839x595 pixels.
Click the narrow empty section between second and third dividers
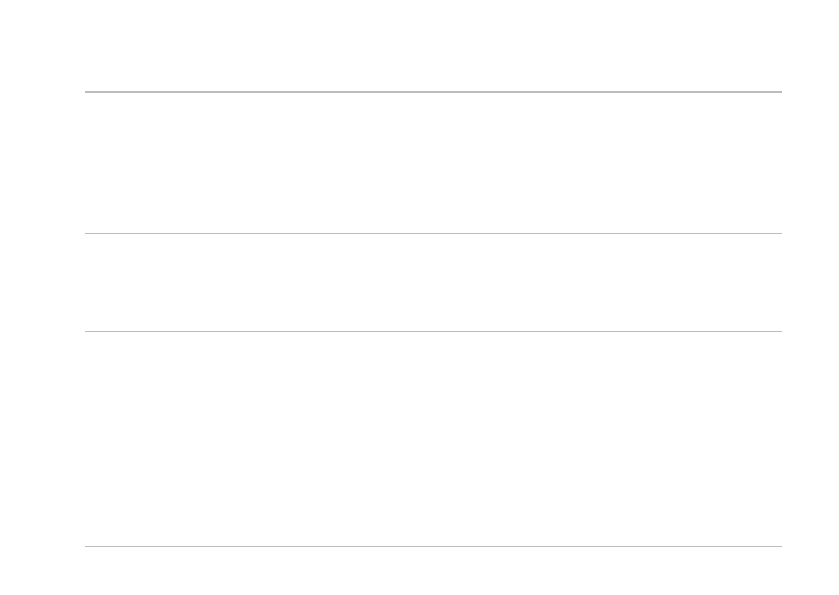click(x=432, y=283)
